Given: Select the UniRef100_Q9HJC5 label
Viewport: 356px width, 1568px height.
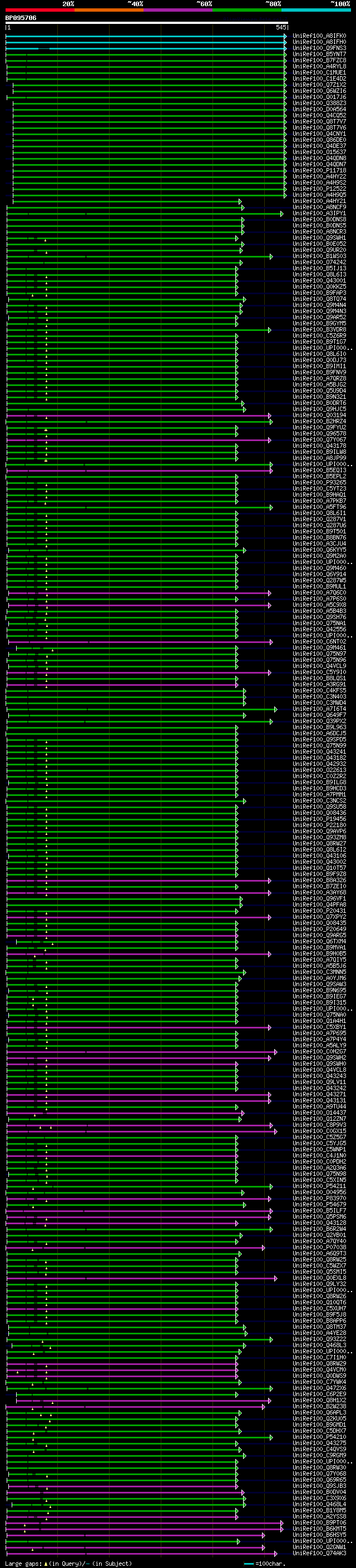Looking at the screenshot, I should (x=319, y=409).
